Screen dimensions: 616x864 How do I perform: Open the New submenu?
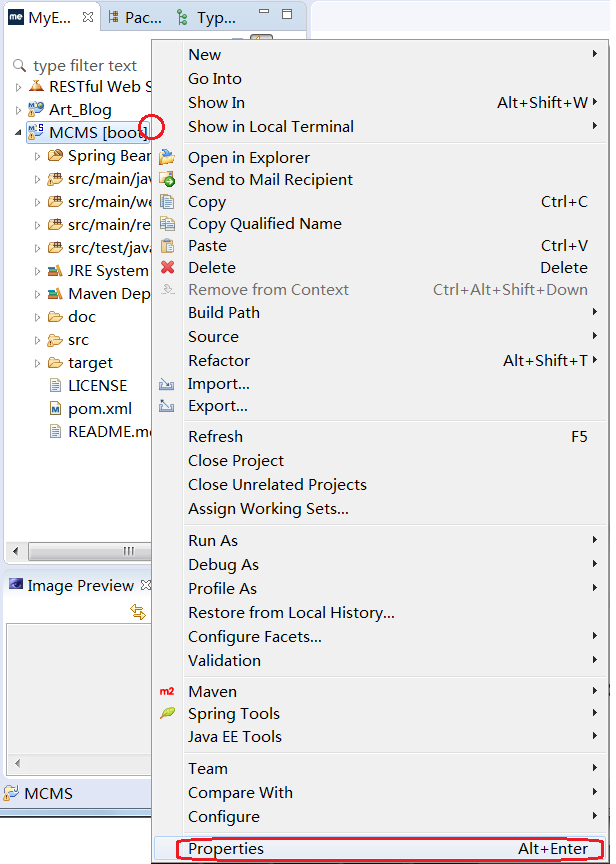click(x=380, y=55)
